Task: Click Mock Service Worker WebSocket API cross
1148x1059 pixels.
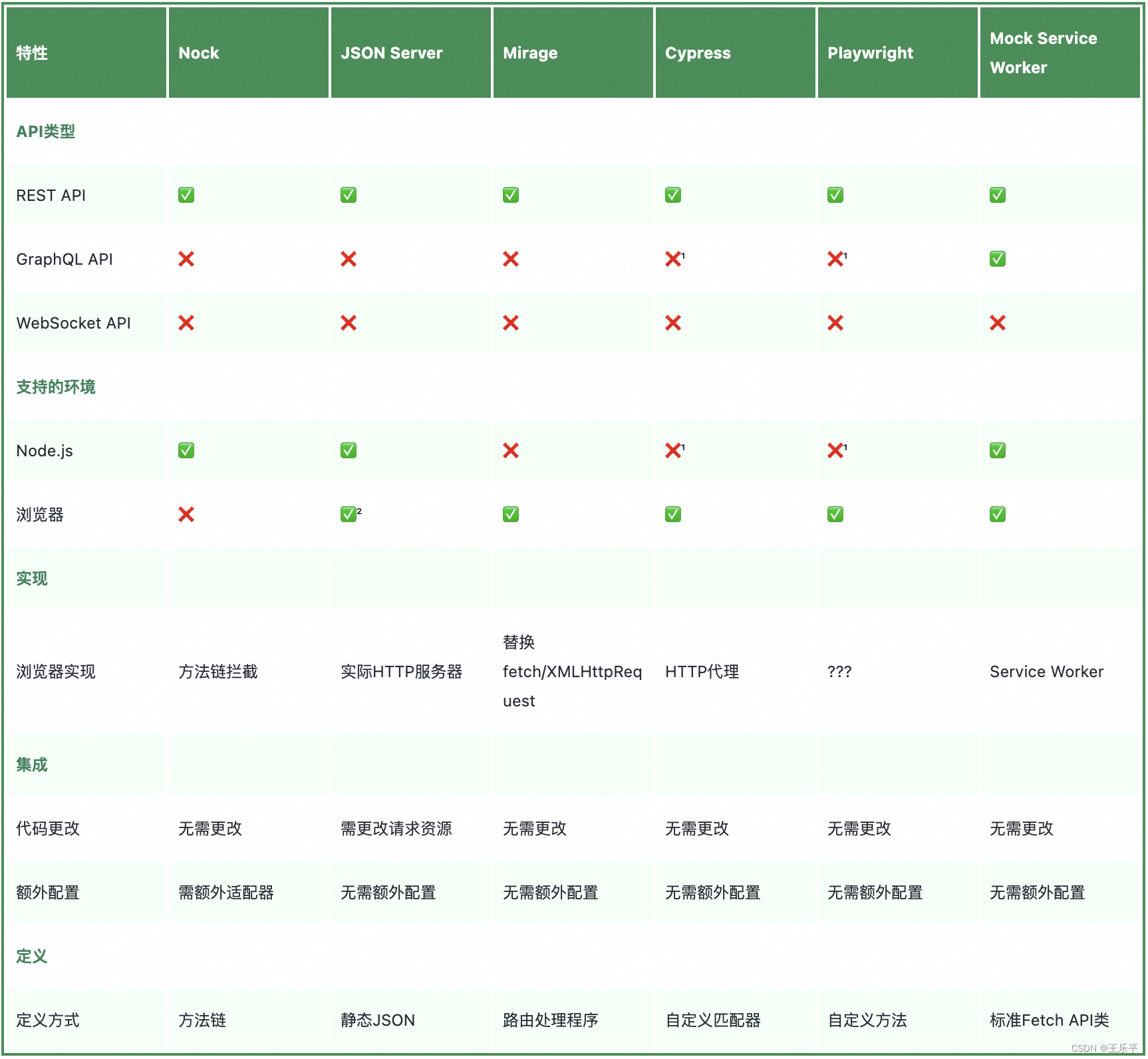Action: (998, 323)
